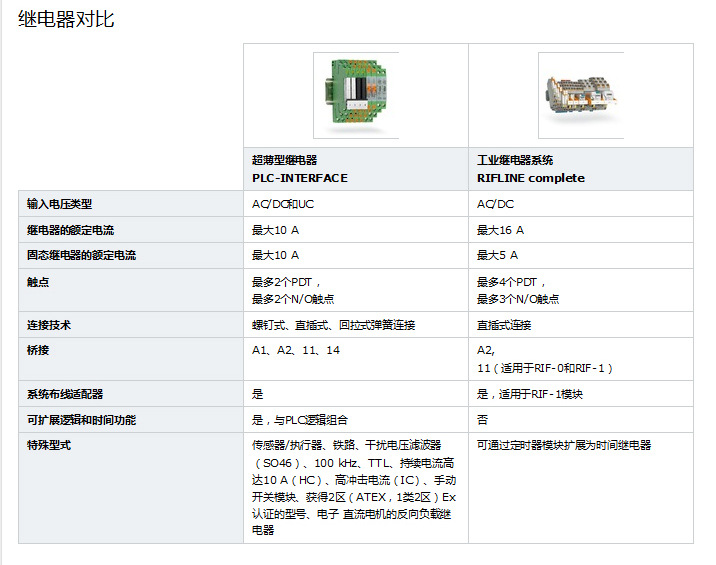Select the 固态继电器的额定电流 row header
Screen dimensions: 716x565
[80, 255]
